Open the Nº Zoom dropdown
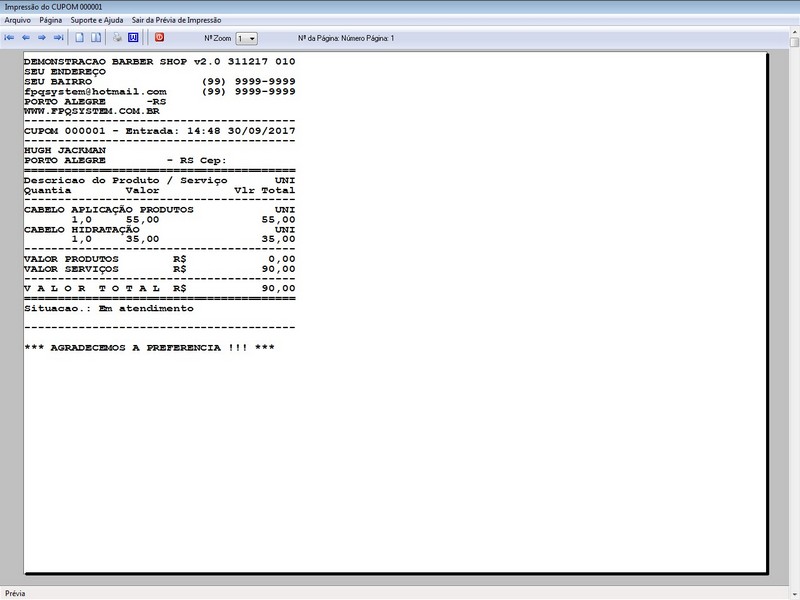This screenshot has height=600, width=800. click(x=246, y=39)
